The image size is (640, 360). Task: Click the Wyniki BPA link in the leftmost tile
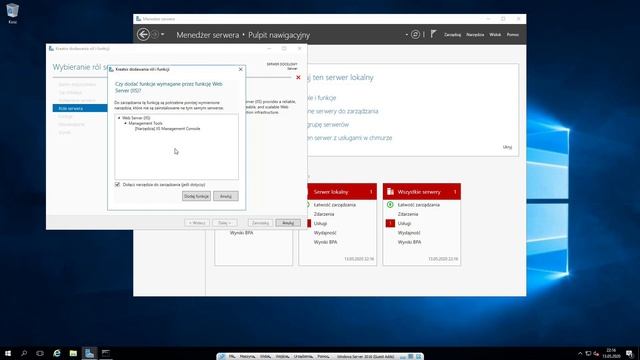click(242, 233)
